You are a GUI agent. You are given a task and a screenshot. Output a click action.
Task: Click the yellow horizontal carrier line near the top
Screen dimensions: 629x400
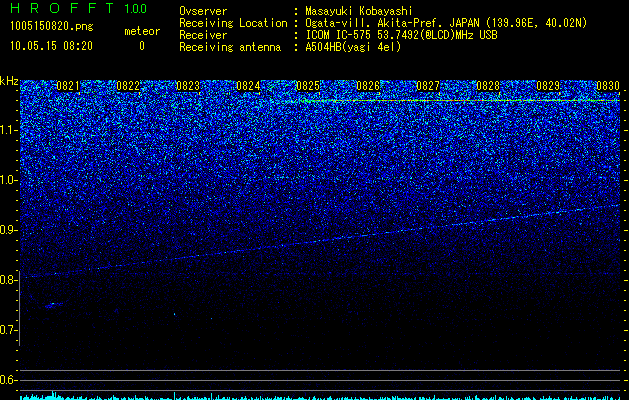point(461,100)
